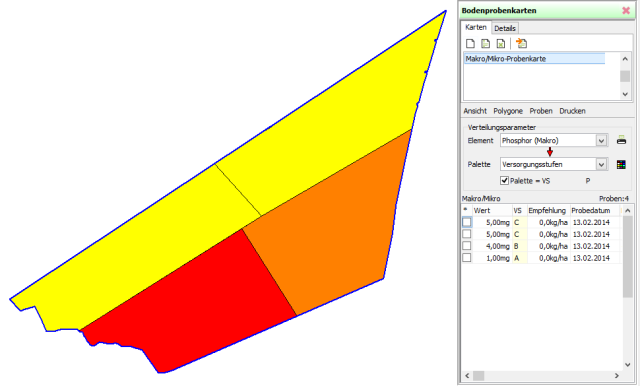The width and height of the screenshot is (640, 386).
Task: Create a new blank sample map
Action: click(470, 43)
